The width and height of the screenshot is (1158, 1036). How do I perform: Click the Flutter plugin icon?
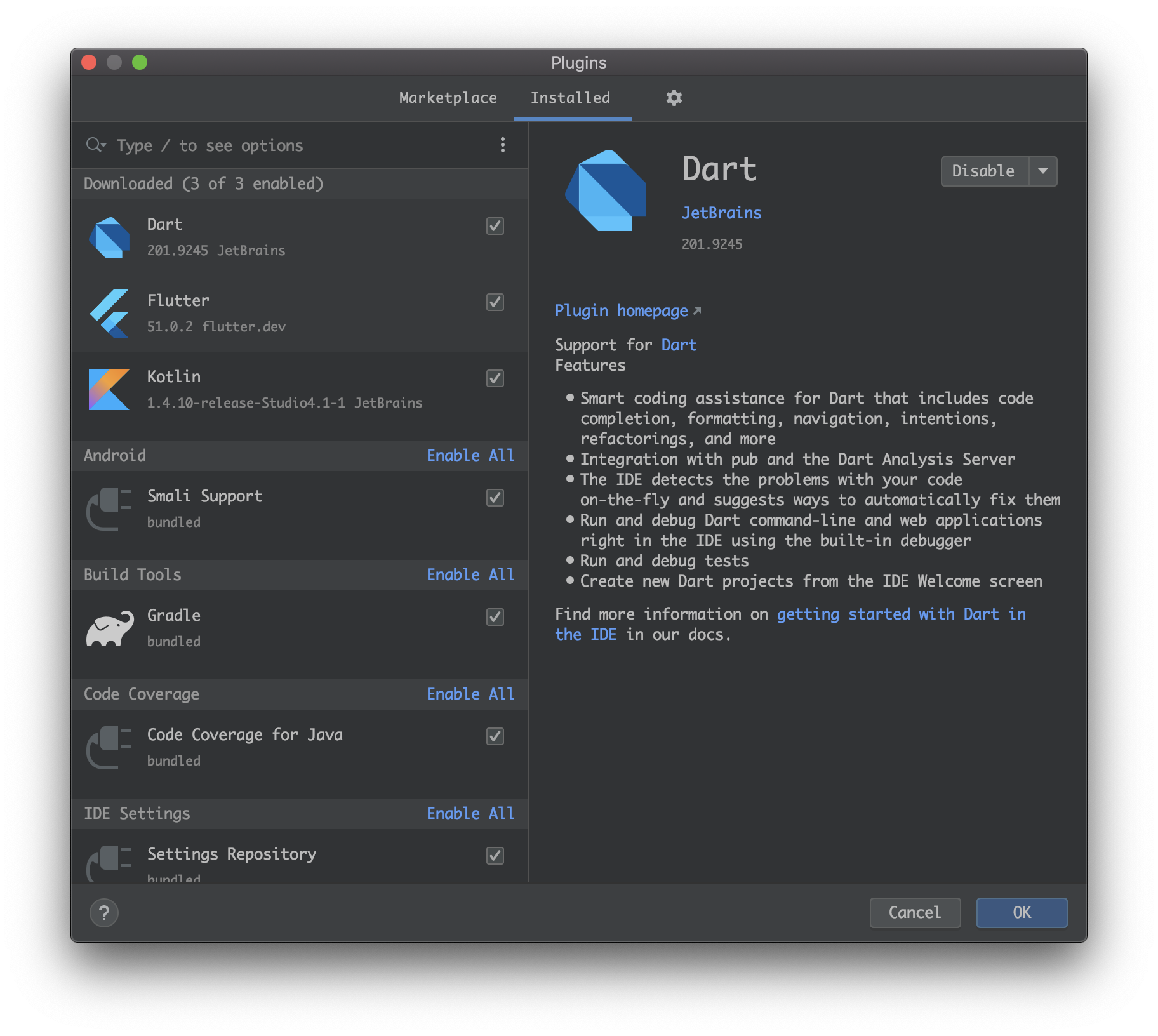tap(109, 314)
